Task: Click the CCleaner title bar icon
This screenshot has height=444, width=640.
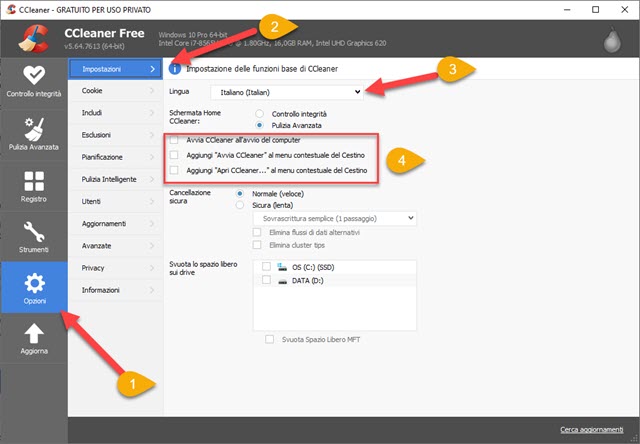Action: coord(11,9)
